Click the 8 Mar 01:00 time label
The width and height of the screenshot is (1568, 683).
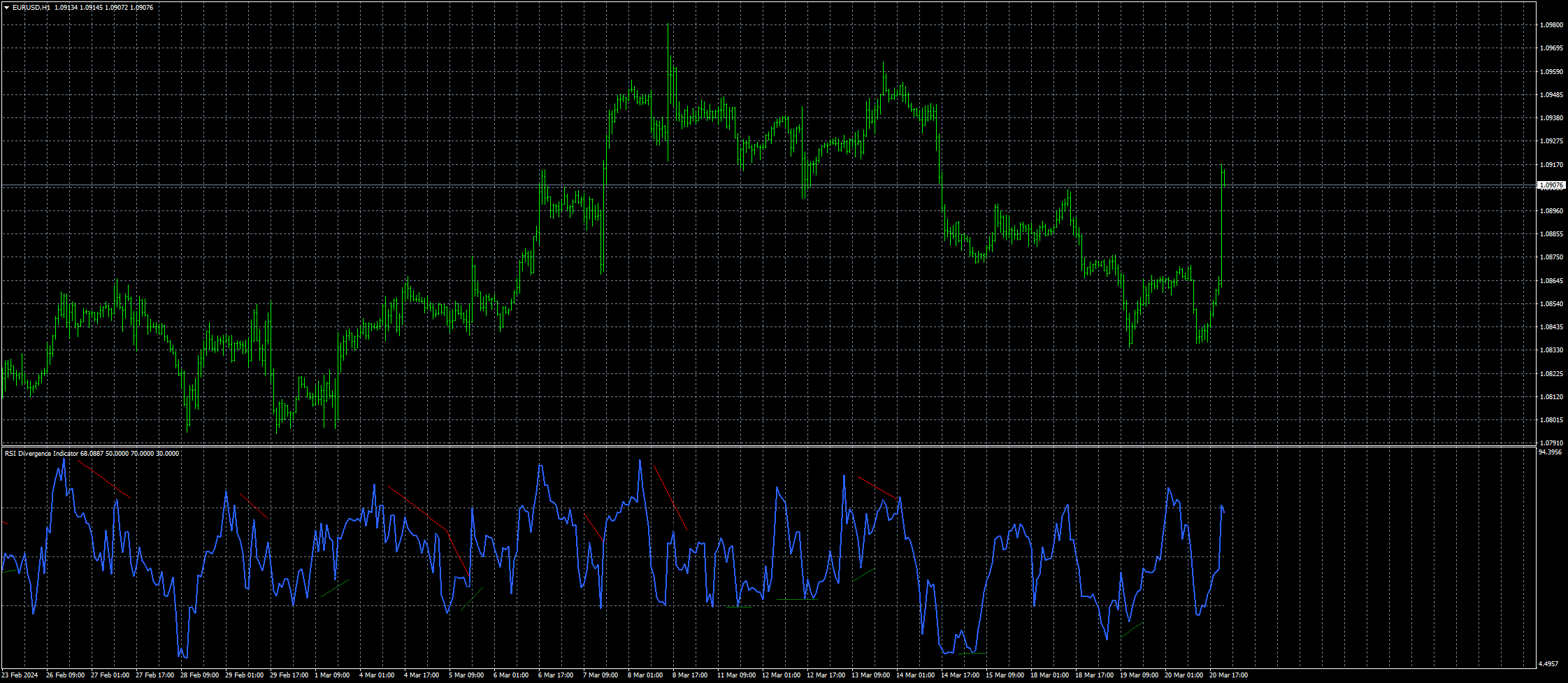645,675
